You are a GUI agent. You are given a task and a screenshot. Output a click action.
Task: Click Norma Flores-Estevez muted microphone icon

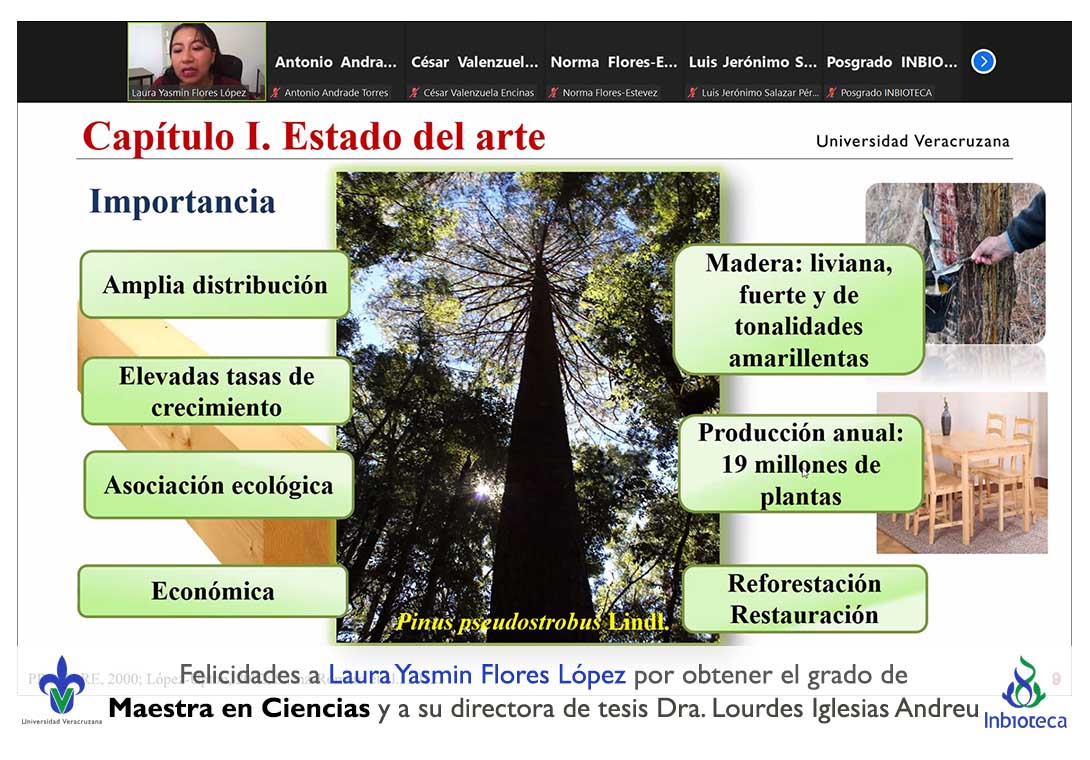(x=553, y=93)
